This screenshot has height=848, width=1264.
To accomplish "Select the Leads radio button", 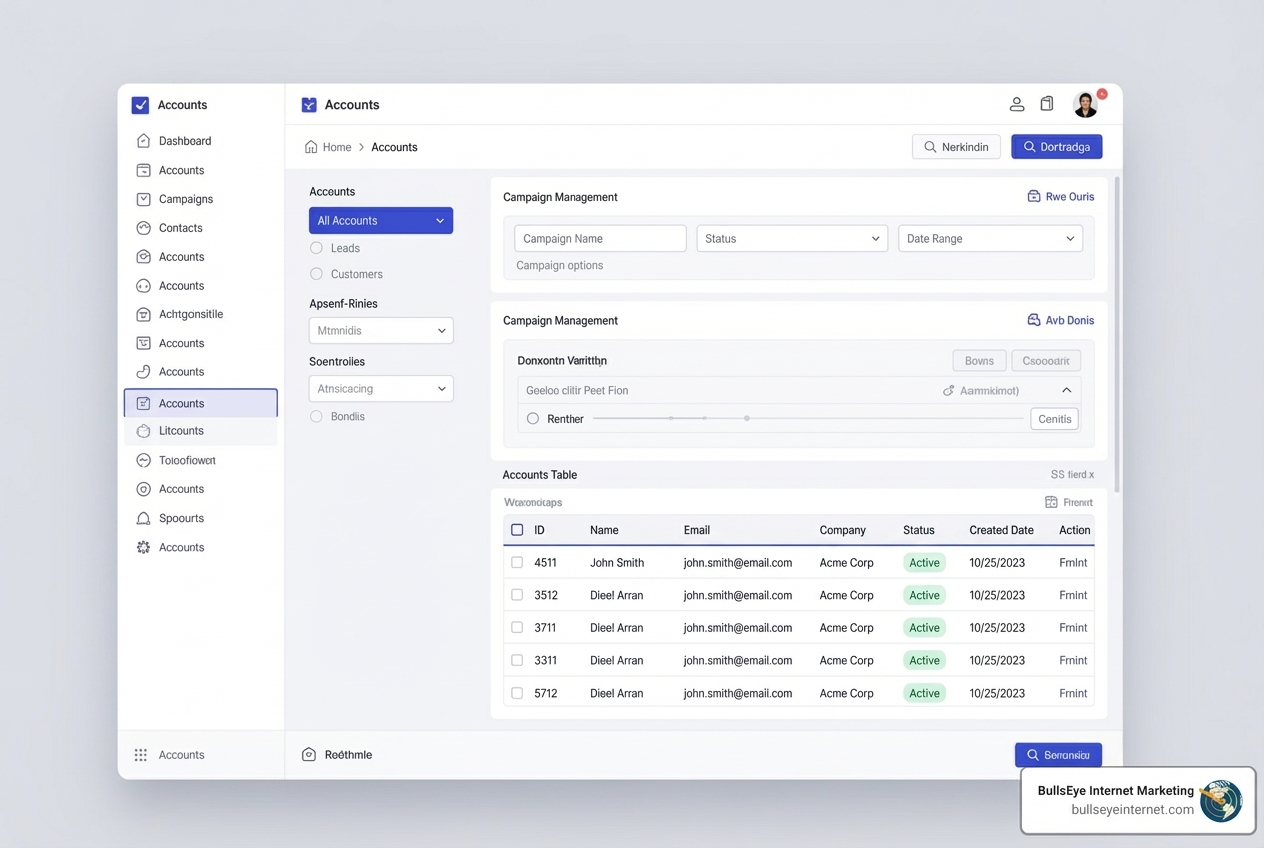I will click(316, 248).
